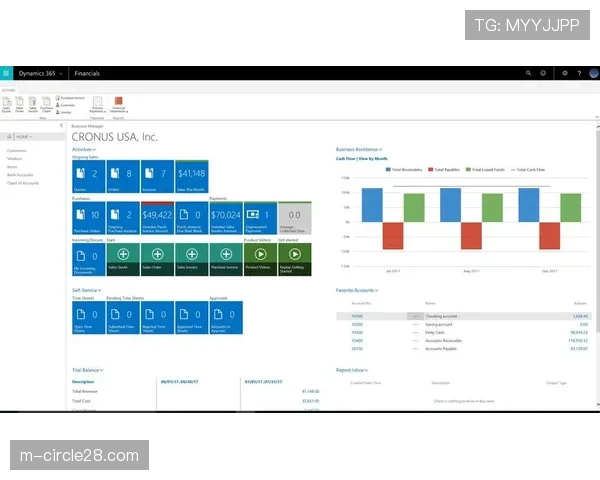Screen dimensions: 600x480
Task: Open the Financial Statements ribbon dropdown
Action: (119, 105)
